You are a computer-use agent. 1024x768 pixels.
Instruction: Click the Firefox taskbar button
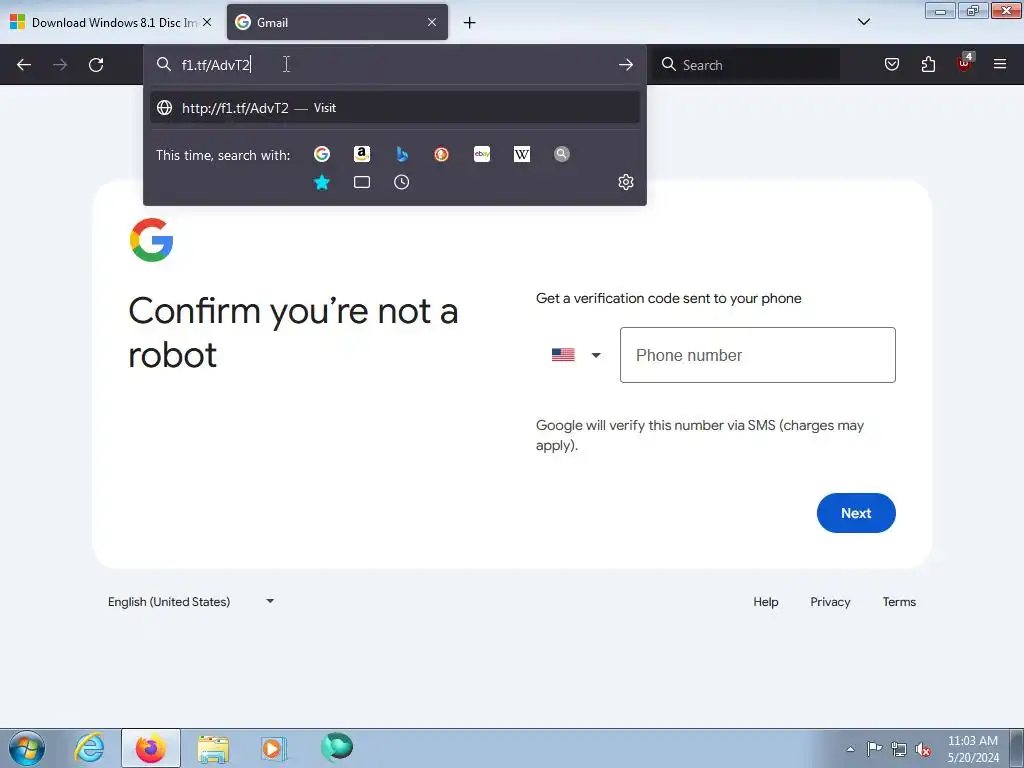click(x=151, y=748)
